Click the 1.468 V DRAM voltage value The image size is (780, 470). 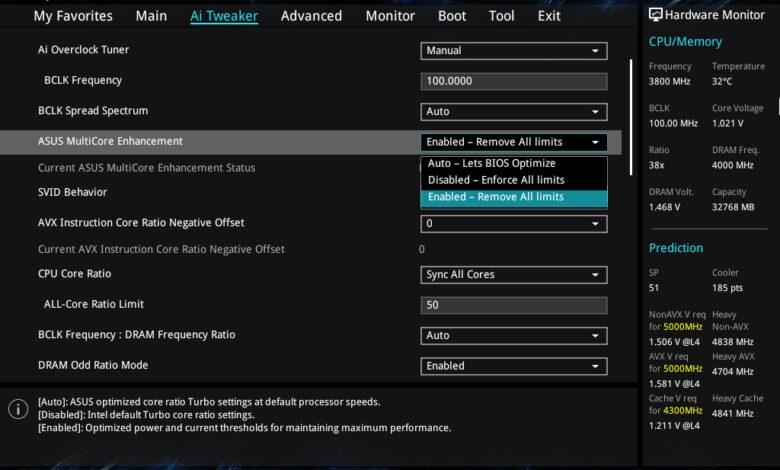pos(665,207)
